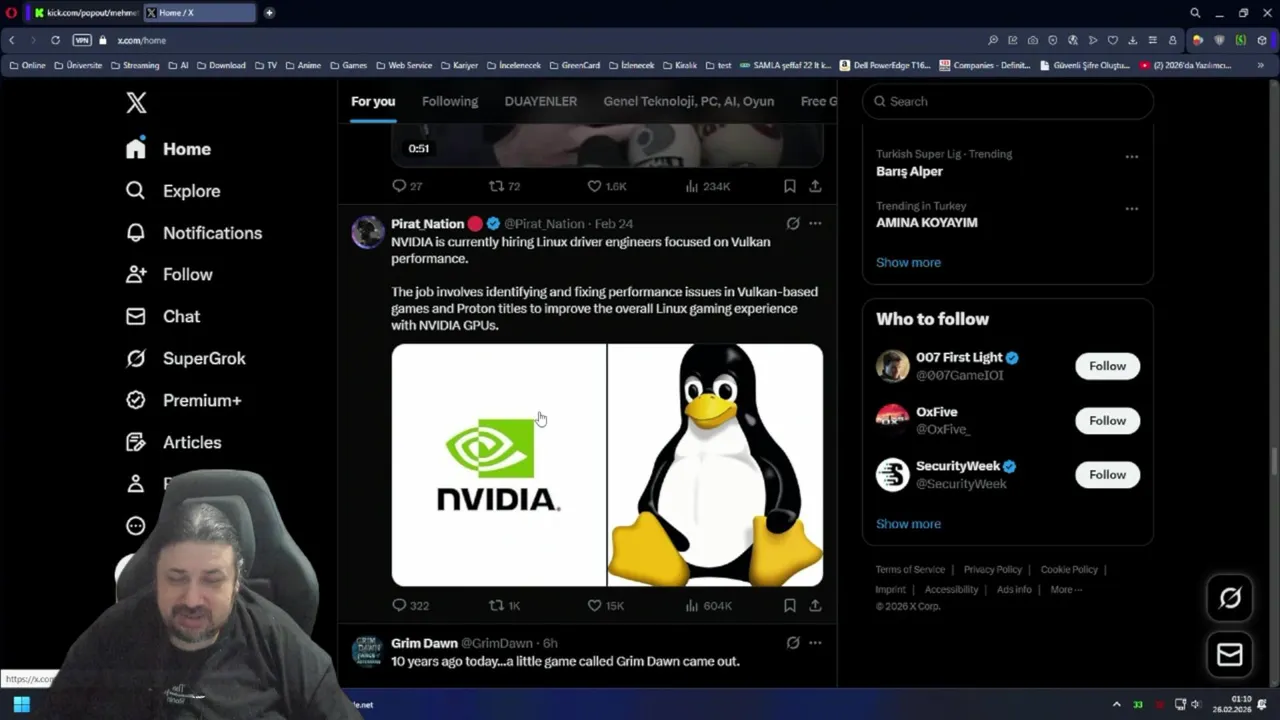Screen dimensions: 1280x720
Task: Toggle the VPN badge in address bar
Action: click(82, 40)
